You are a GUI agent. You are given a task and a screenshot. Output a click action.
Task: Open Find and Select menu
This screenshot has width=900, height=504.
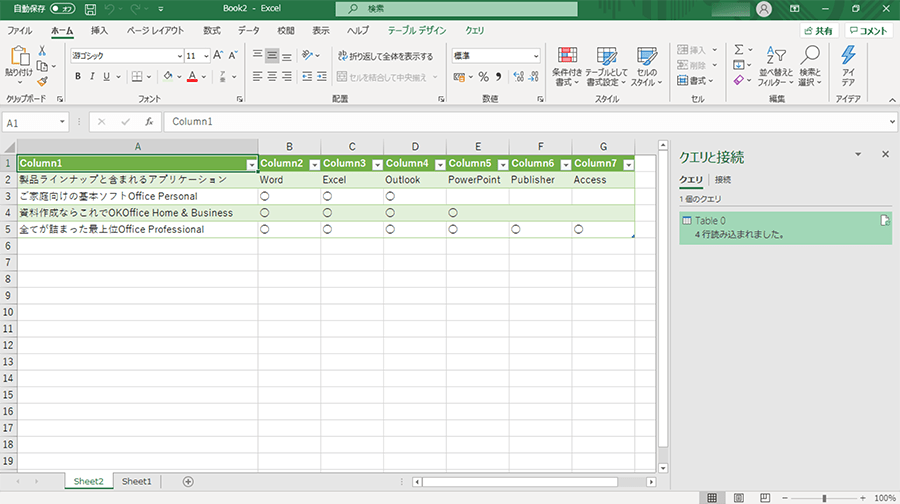[810, 67]
